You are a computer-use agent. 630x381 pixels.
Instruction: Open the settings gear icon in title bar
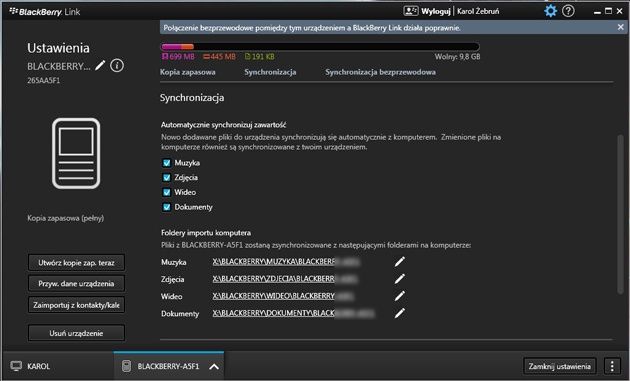point(550,11)
